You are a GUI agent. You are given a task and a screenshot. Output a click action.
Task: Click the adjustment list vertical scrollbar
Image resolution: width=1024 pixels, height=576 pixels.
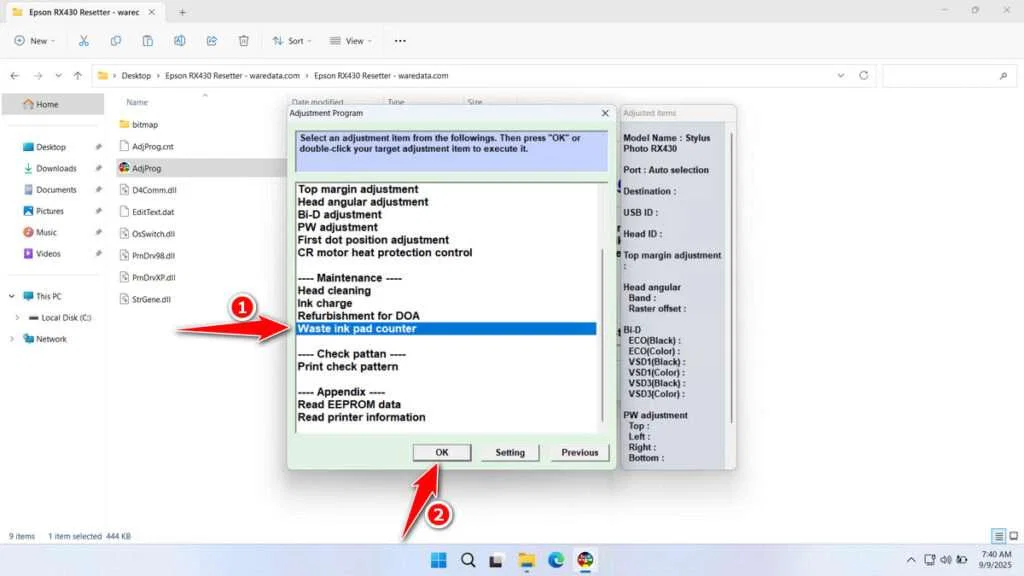(x=602, y=330)
